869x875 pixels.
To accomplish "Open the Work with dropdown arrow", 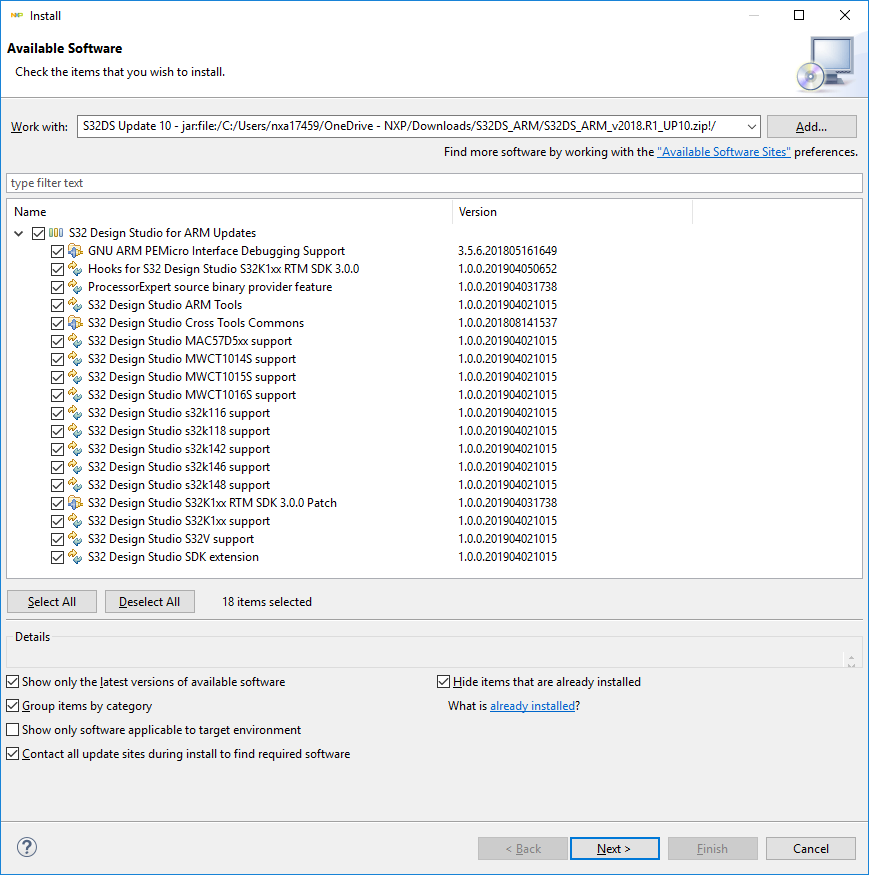I will point(751,127).
